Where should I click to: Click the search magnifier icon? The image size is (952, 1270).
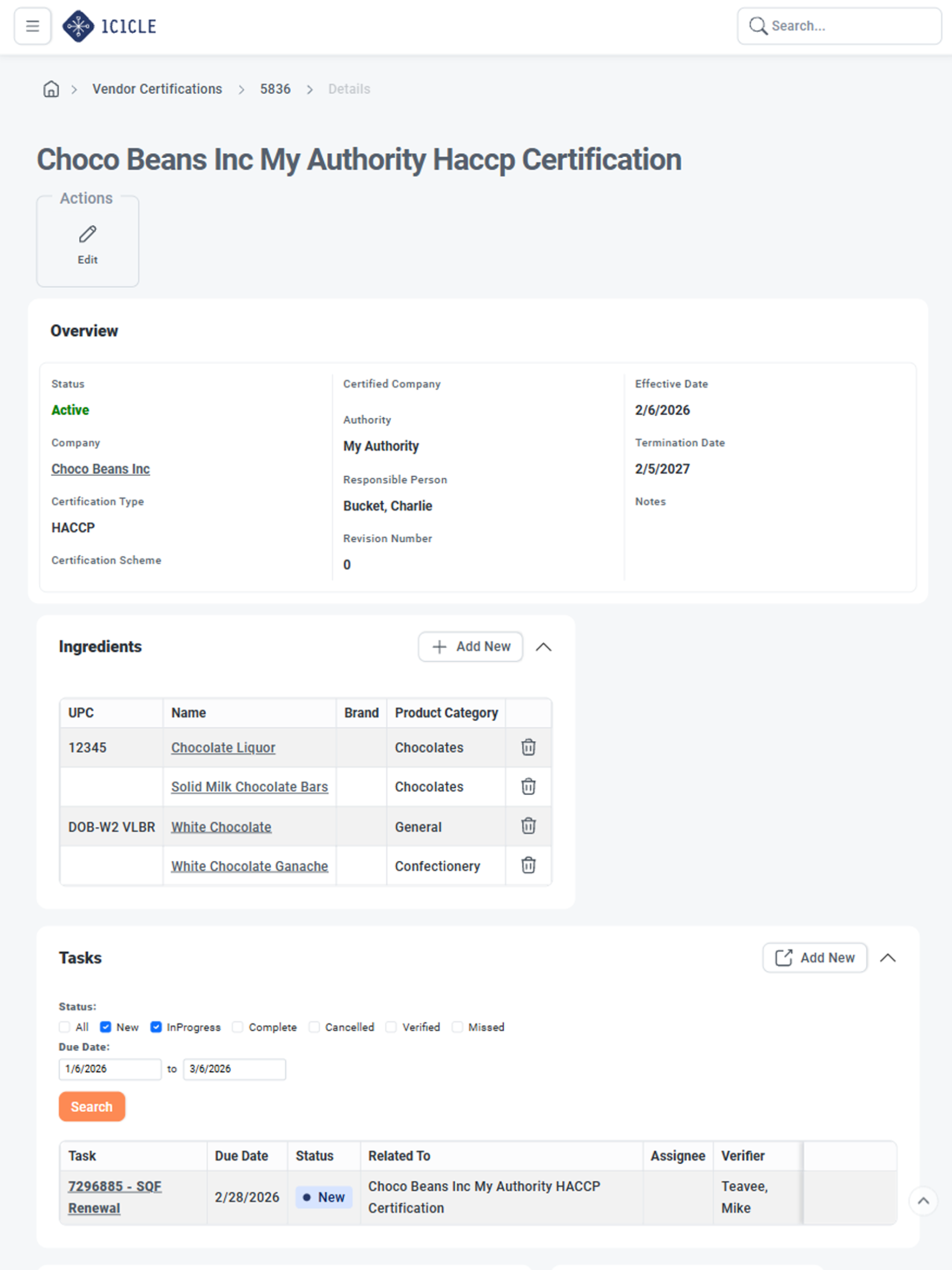758,26
